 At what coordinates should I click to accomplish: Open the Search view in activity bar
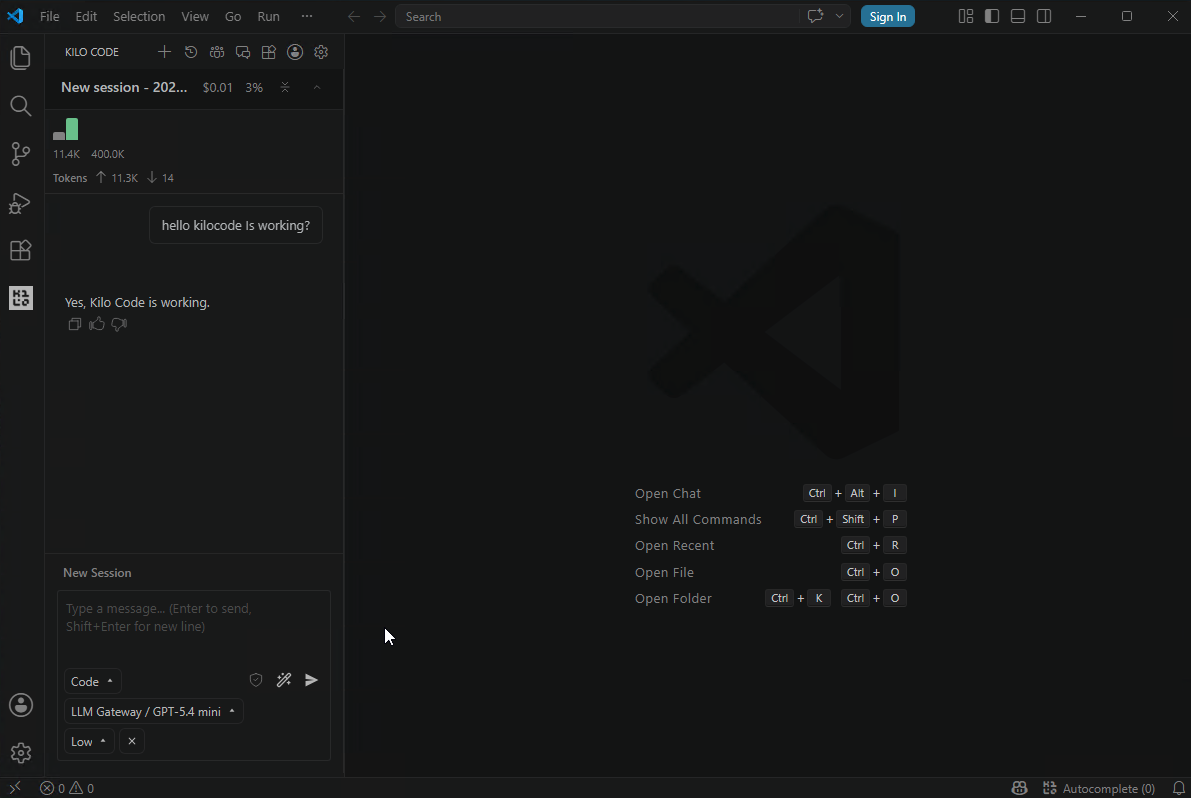pos(21,106)
